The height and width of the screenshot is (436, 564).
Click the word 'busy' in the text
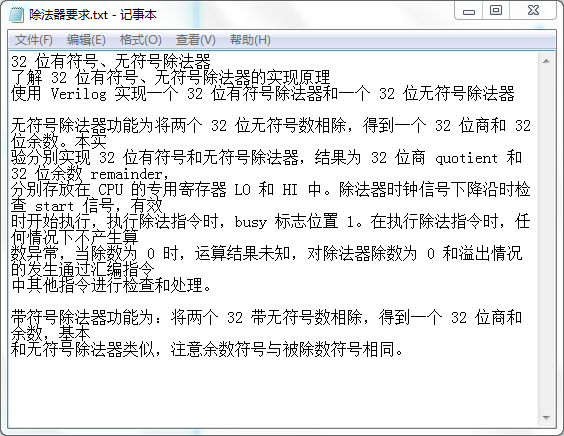[x=251, y=222]
